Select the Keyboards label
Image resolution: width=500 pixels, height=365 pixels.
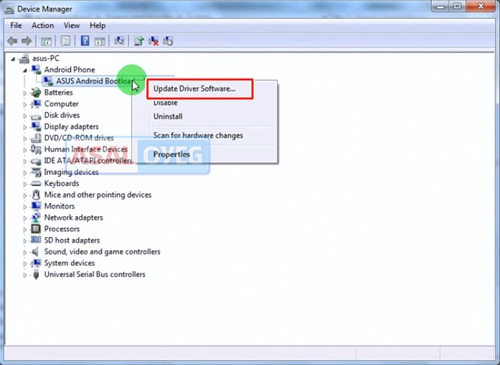pyautogui.click(x=62, y=183)
